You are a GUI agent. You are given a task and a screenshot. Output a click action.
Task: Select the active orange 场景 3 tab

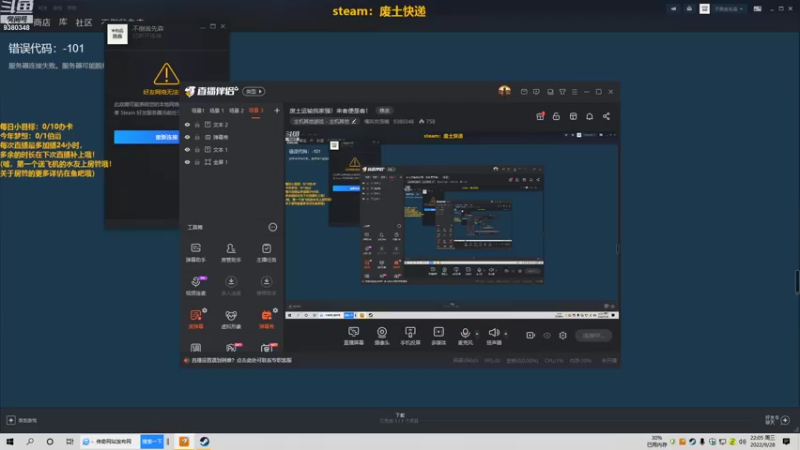pyautogui.click(x=256, y=111)
